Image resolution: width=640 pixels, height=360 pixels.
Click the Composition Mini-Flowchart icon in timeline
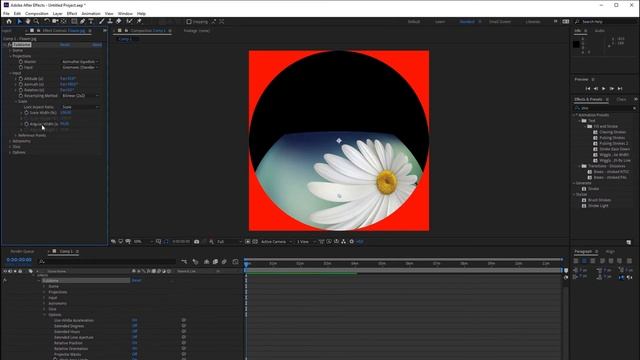click(x=184, y=262)
